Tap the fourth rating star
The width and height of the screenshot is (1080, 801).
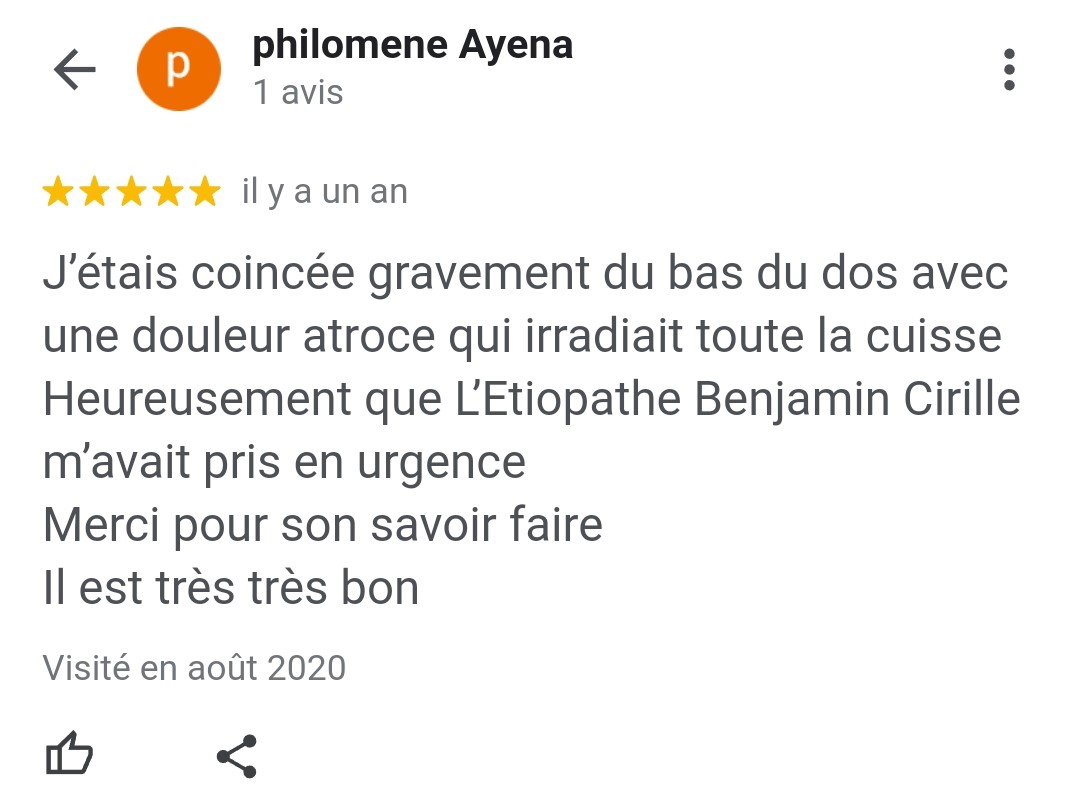pos(168,192)
